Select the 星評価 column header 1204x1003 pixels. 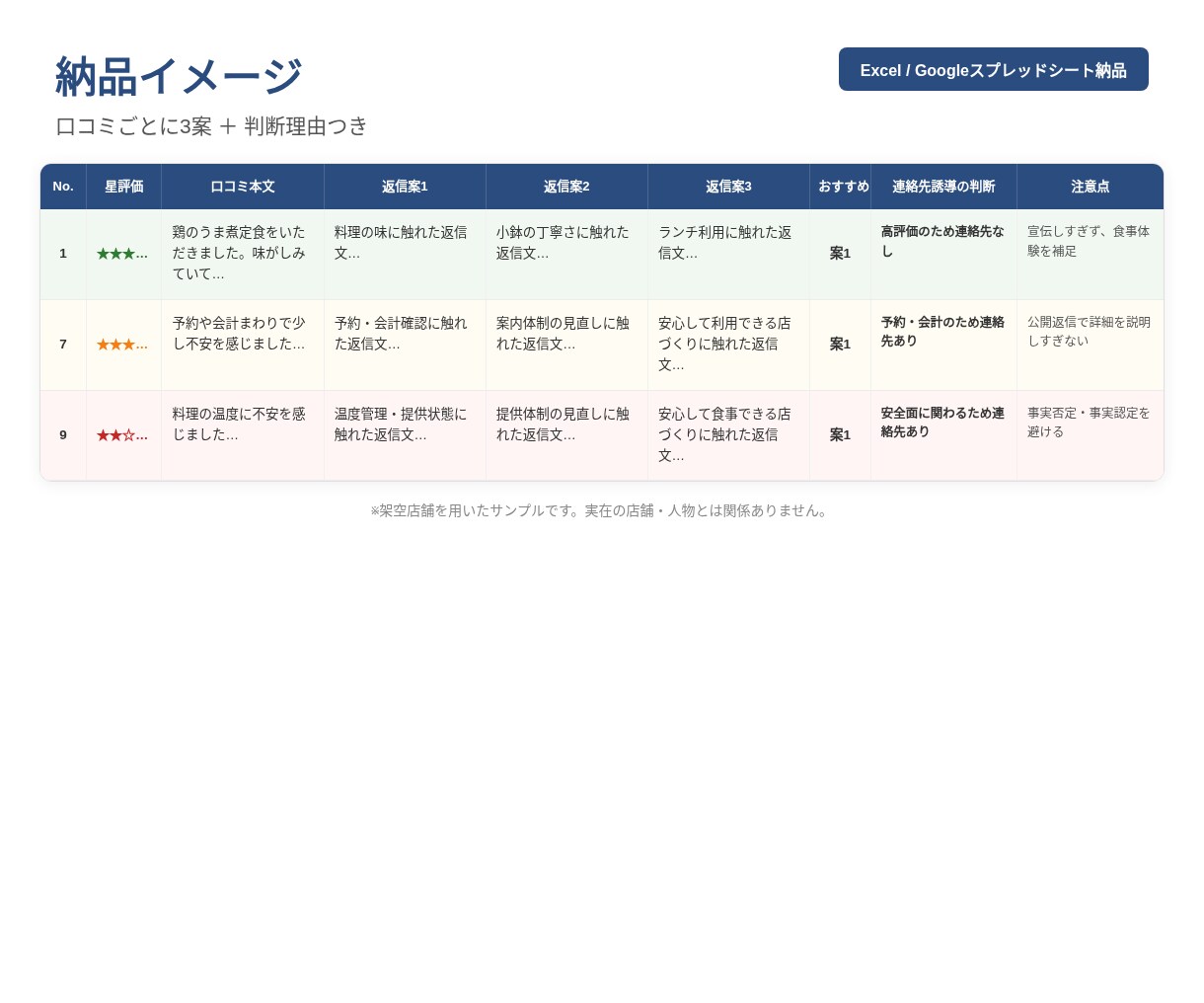tap(124, 187)
